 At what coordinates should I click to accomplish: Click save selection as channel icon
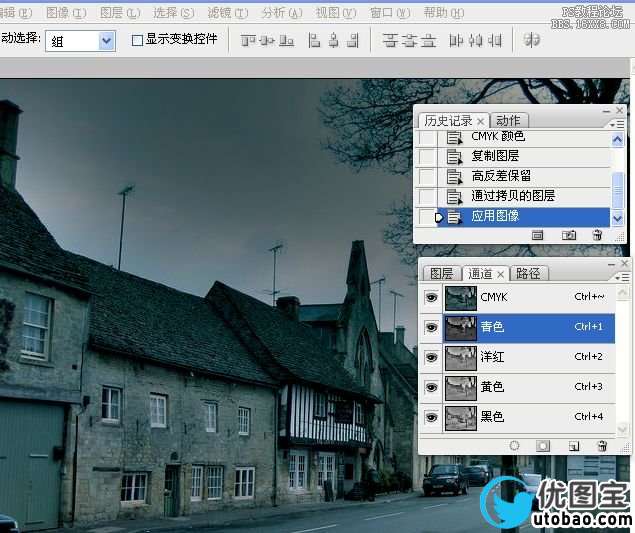tap(543, 446)
